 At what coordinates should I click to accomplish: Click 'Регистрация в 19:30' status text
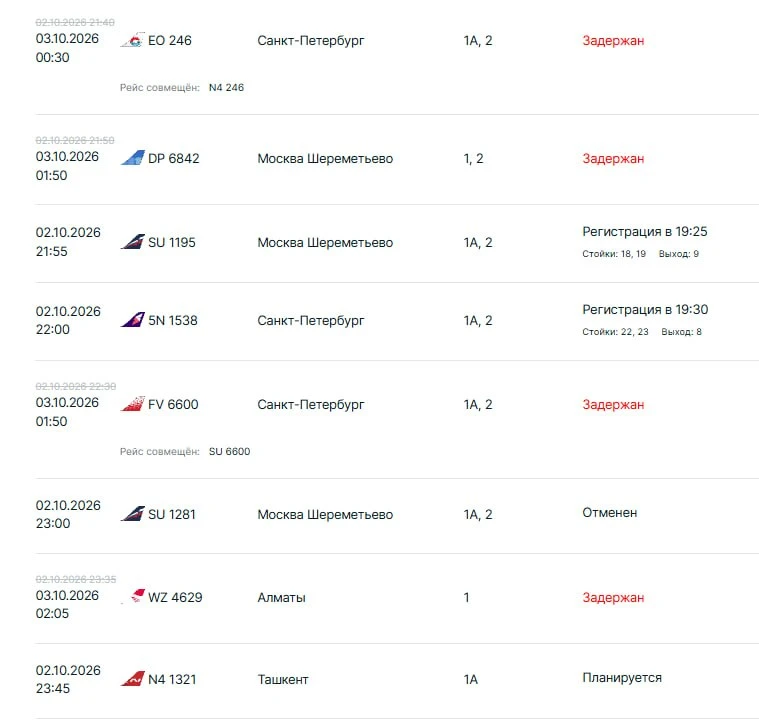coord(645,310)
